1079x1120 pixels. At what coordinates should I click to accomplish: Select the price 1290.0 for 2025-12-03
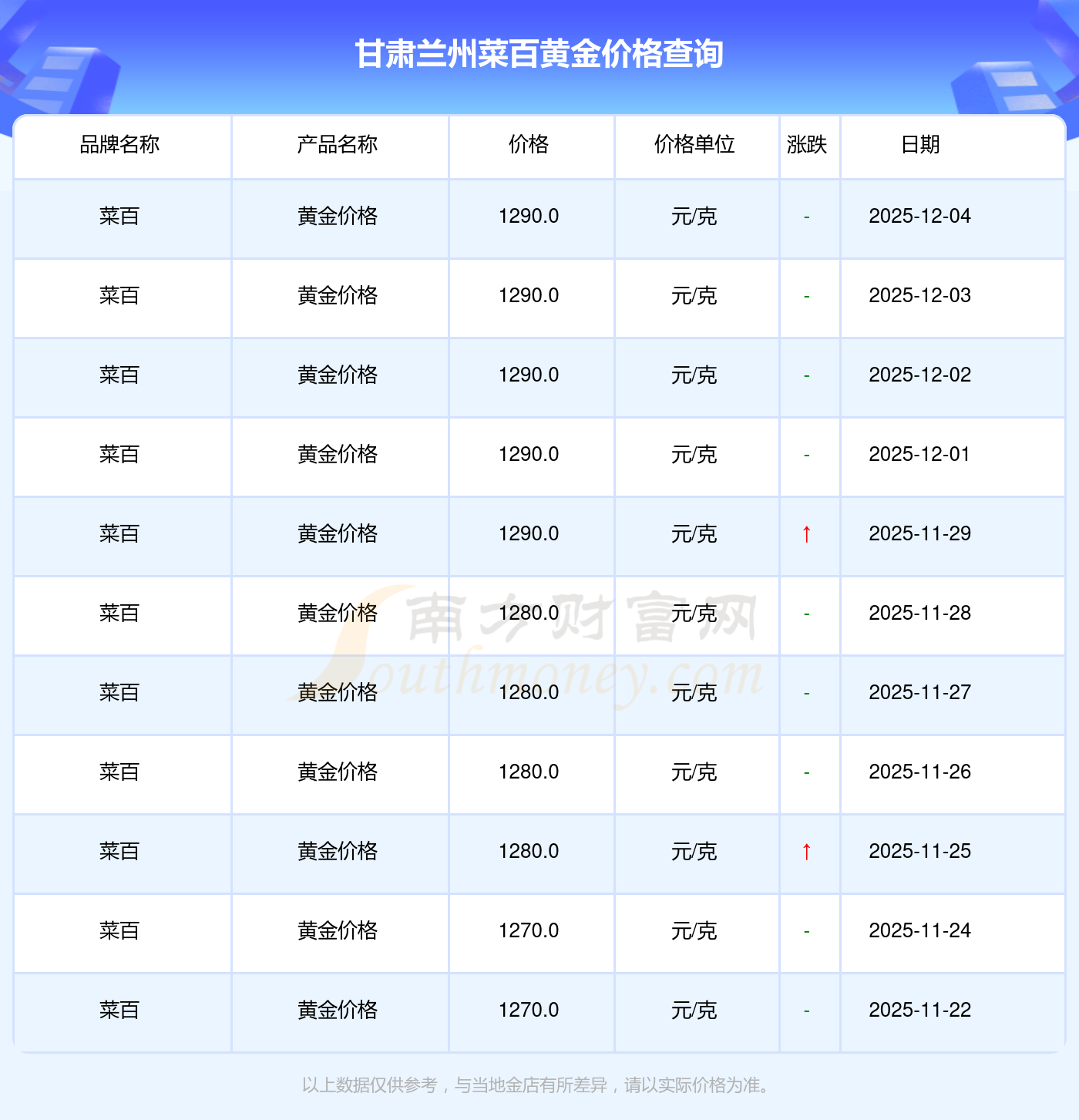(x=529, y=296)
